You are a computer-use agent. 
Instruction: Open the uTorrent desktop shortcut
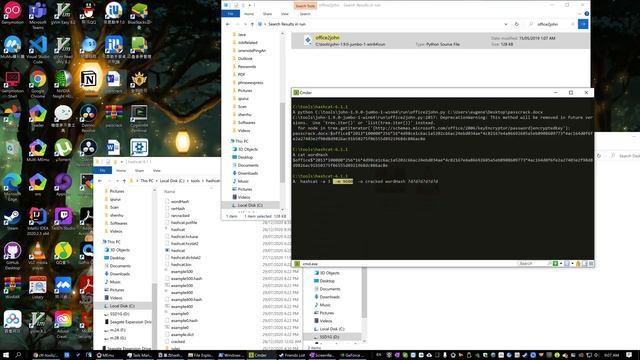coord(63,150)
